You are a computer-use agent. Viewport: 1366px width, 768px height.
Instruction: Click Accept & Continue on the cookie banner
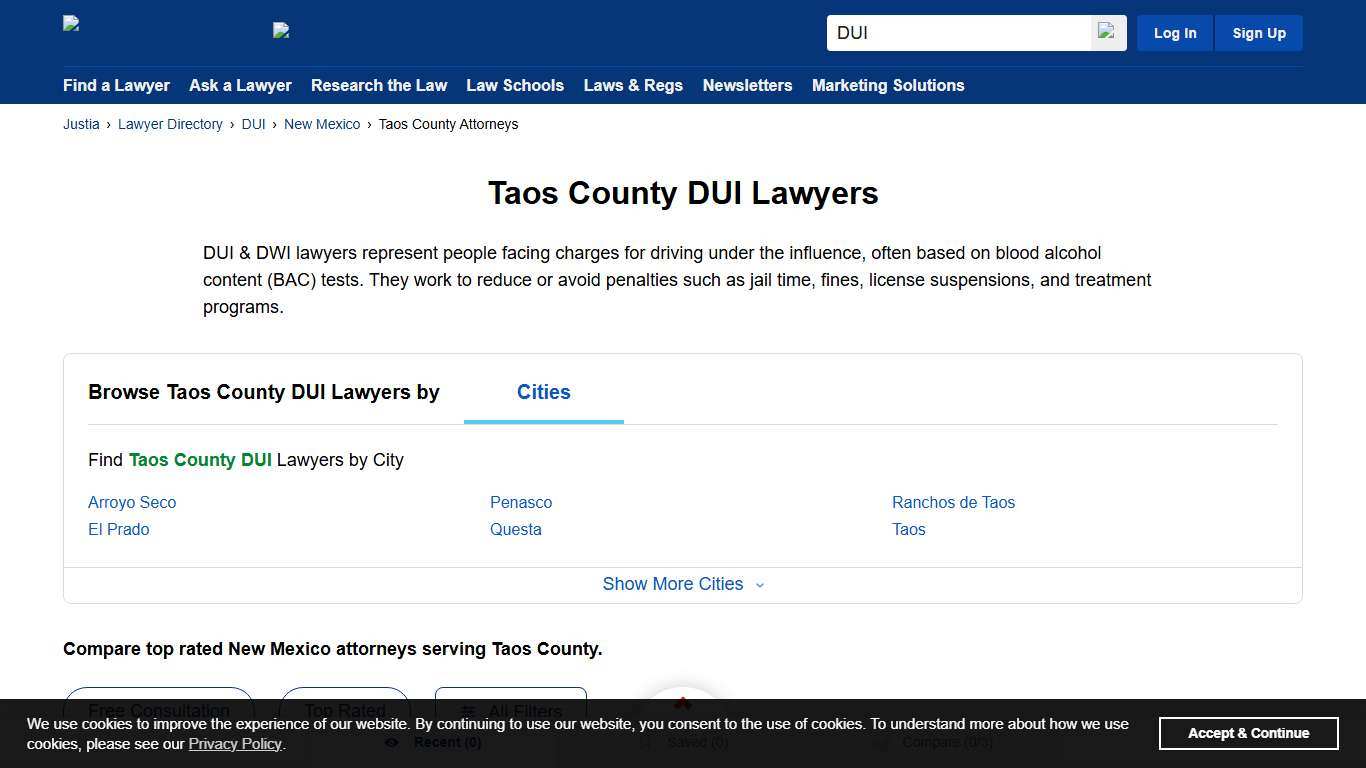[1248, 733]
